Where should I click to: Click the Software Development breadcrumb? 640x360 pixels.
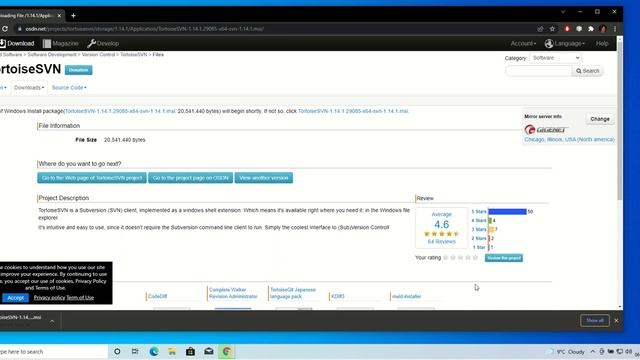tap(52, 54)
